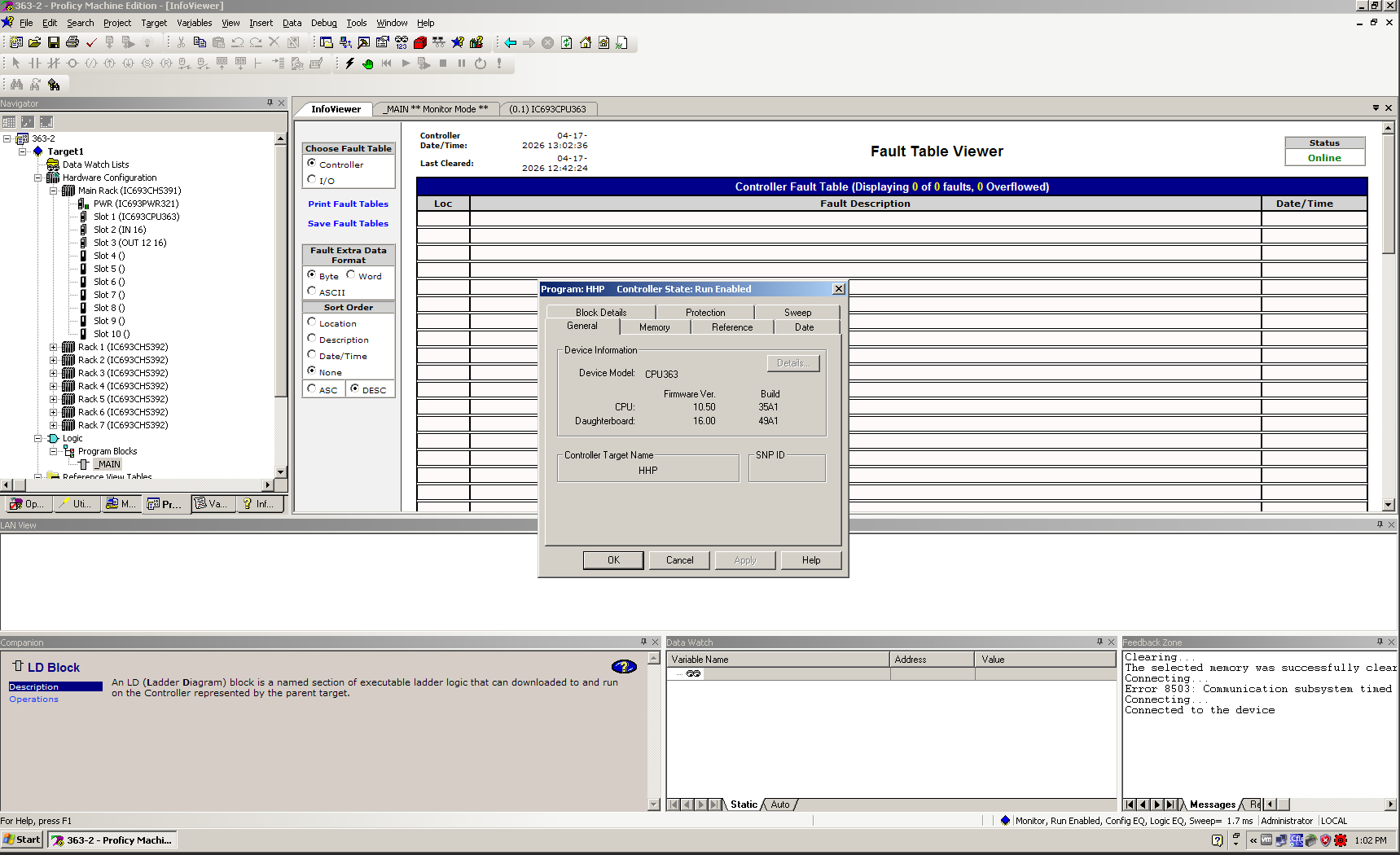Click the blue Back arrow icon
Viewport: 1400px width, 855px height.
510,42
